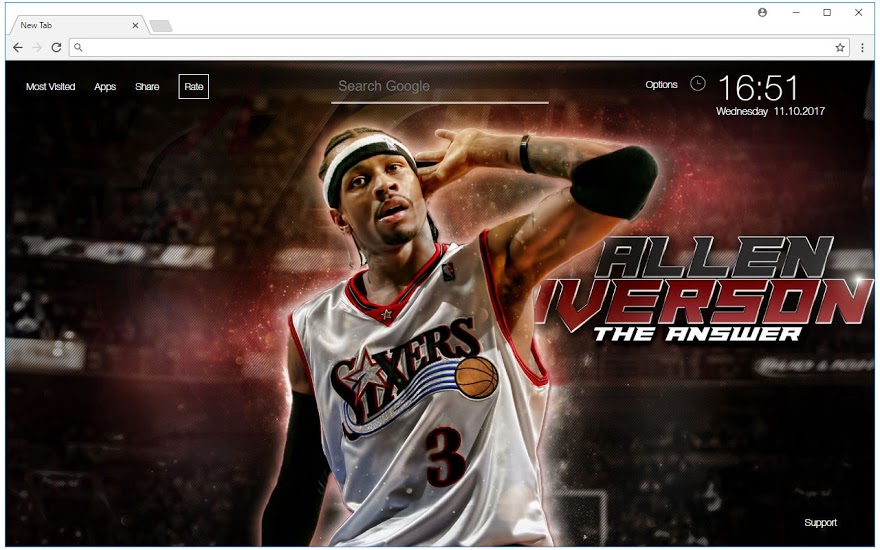This screenshot has width=880, height=550.
Task: Select the New Tab tab
Action: point(70,25)
